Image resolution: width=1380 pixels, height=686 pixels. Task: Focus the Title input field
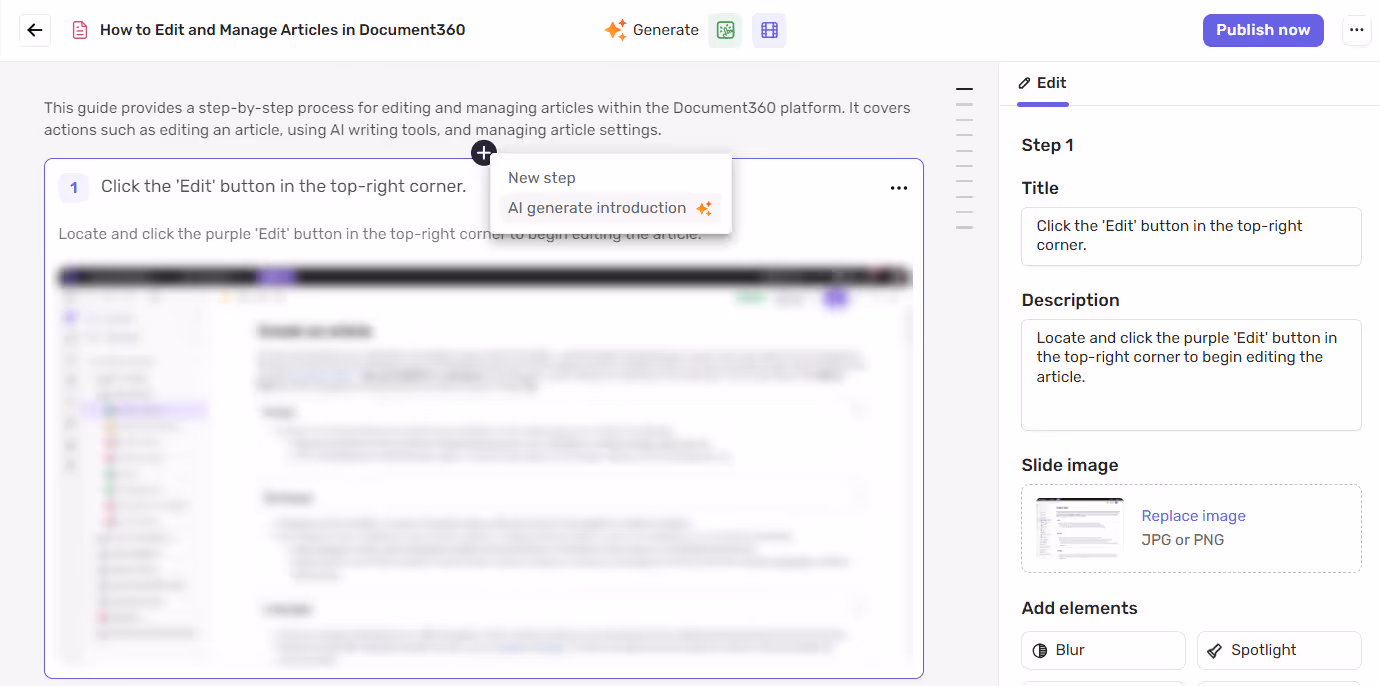[1191, 236]
